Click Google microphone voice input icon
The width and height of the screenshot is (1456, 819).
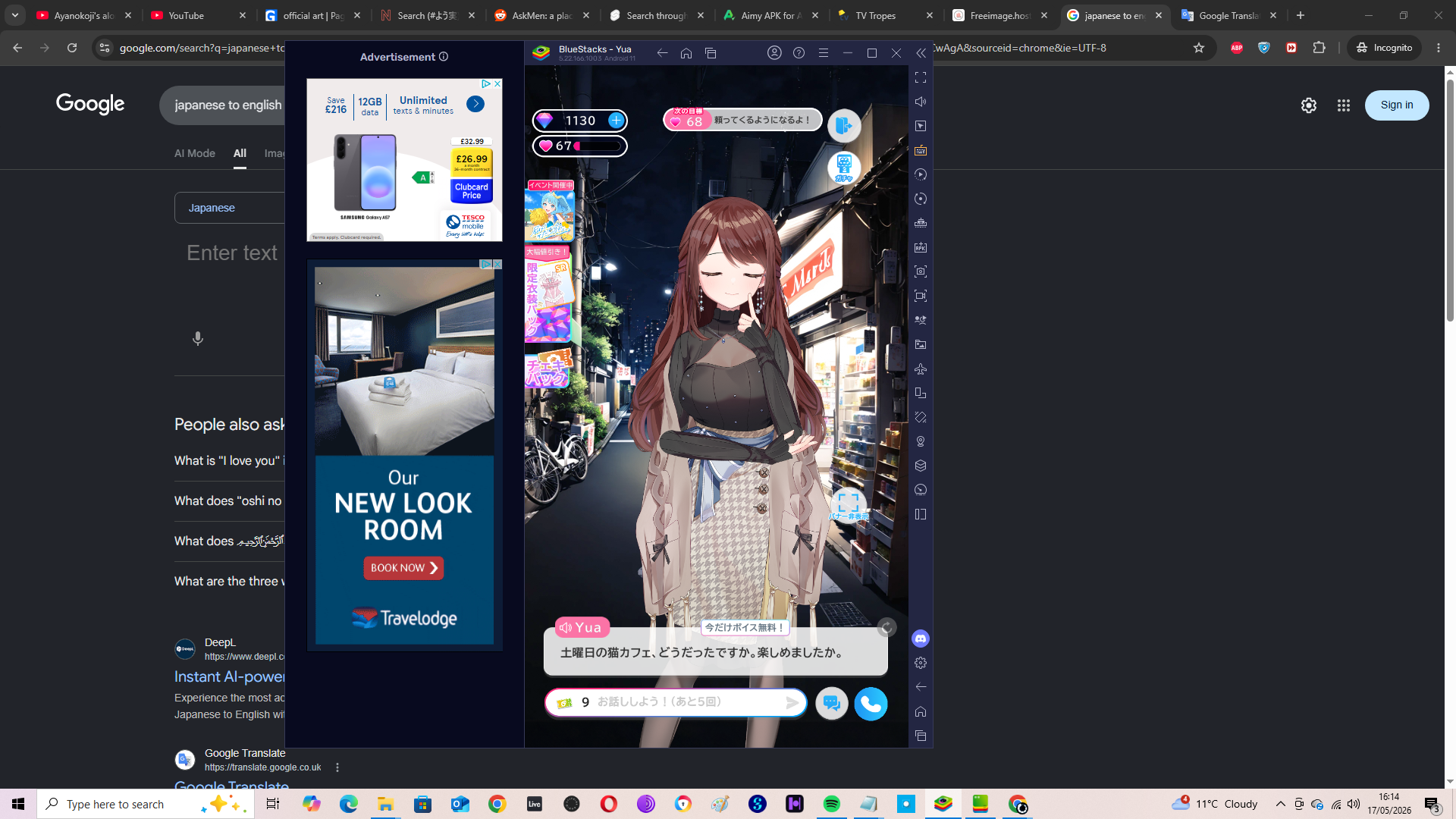pos(198,339)
